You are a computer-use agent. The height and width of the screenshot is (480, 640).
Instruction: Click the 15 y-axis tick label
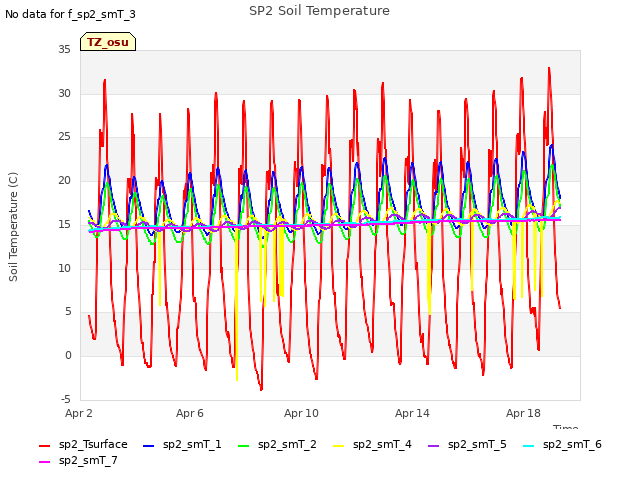(64, 224)
